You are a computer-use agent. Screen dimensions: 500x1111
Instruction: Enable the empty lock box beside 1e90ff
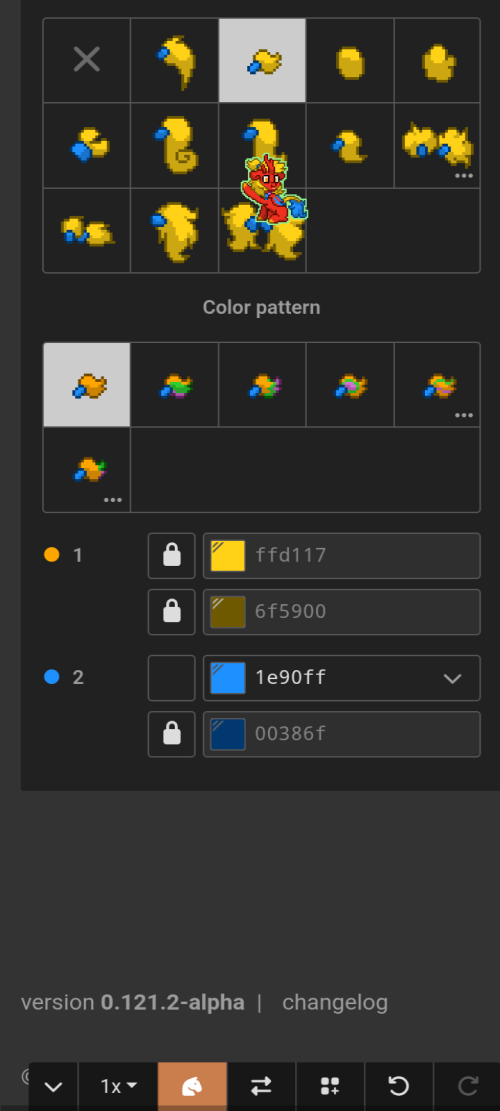click(171, 677)
